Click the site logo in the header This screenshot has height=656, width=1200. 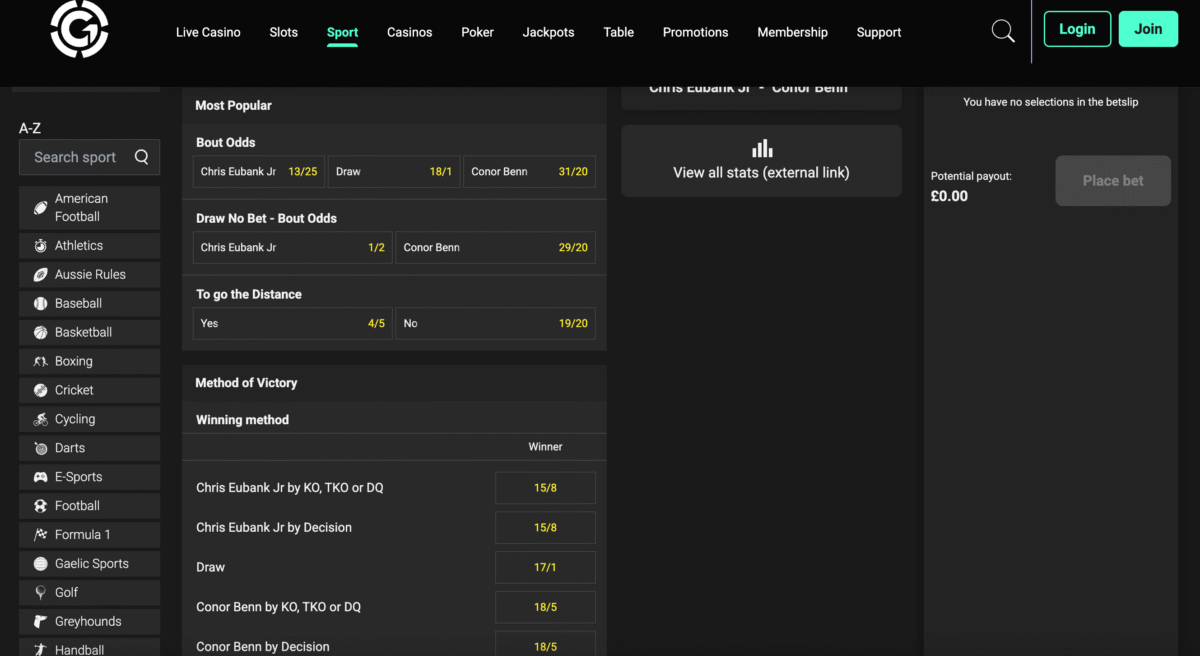pos(79,28)
